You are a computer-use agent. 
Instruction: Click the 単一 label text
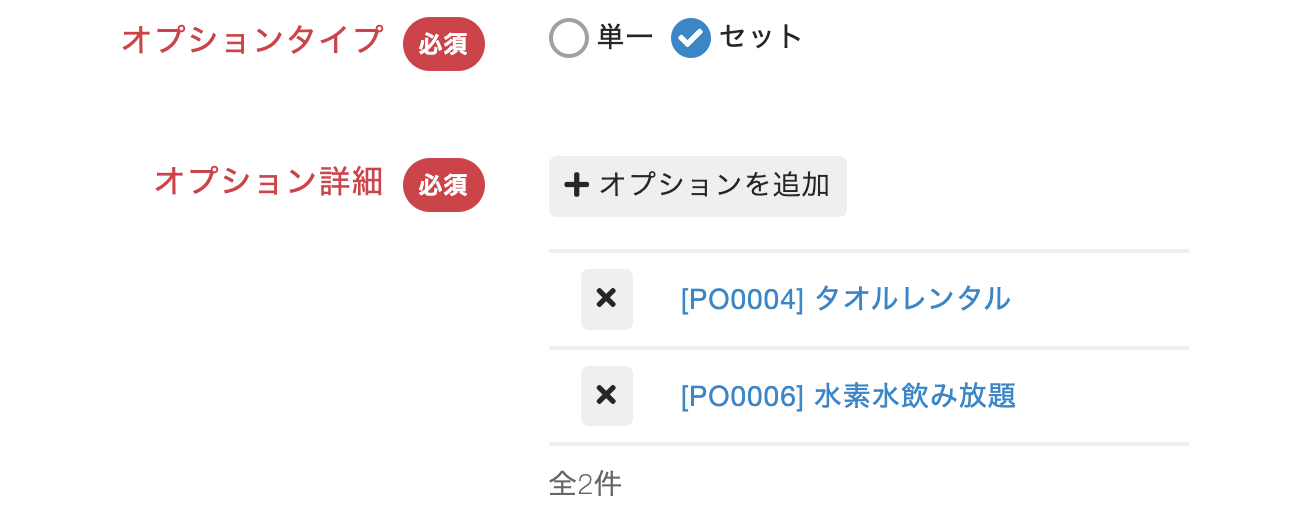[625, 38]
